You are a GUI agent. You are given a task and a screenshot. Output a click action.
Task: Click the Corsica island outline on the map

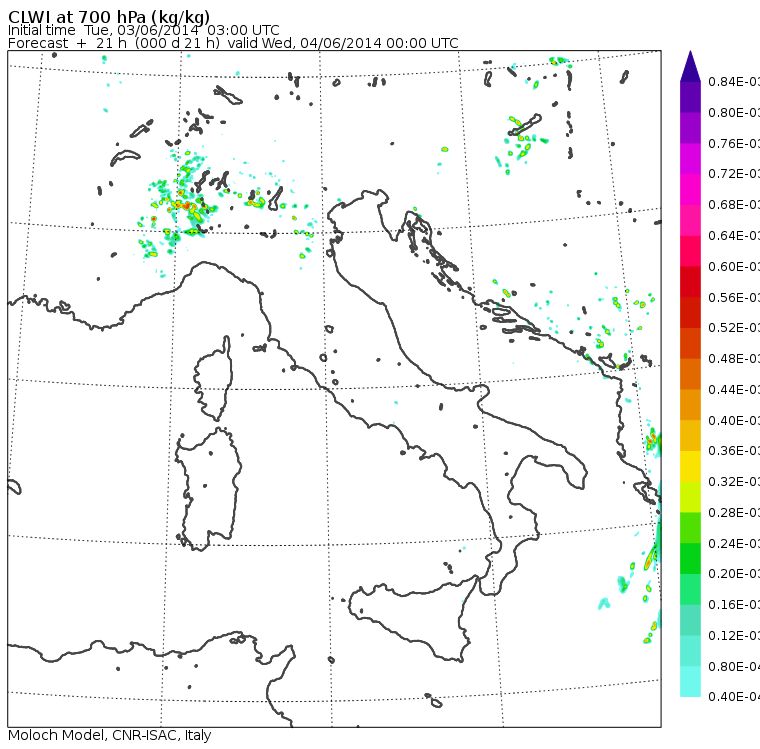[213, 379]
